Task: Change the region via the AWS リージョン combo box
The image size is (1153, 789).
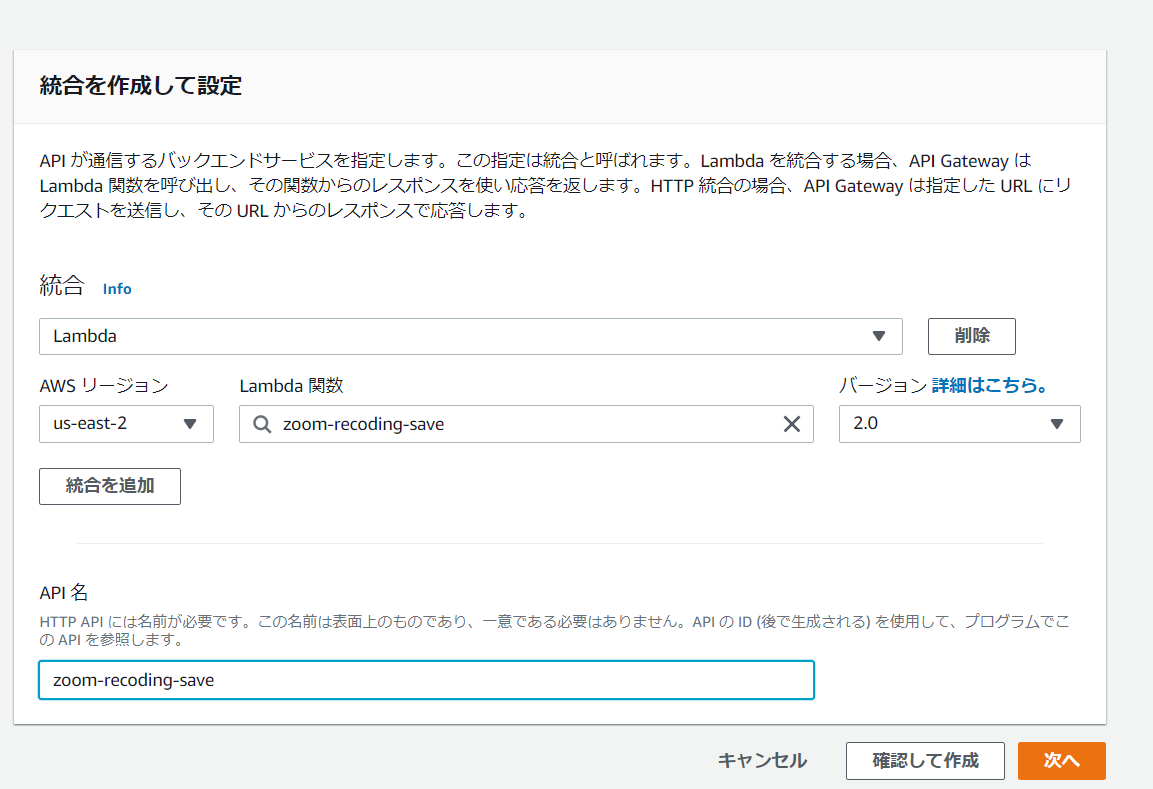Action: pos(125,424)
